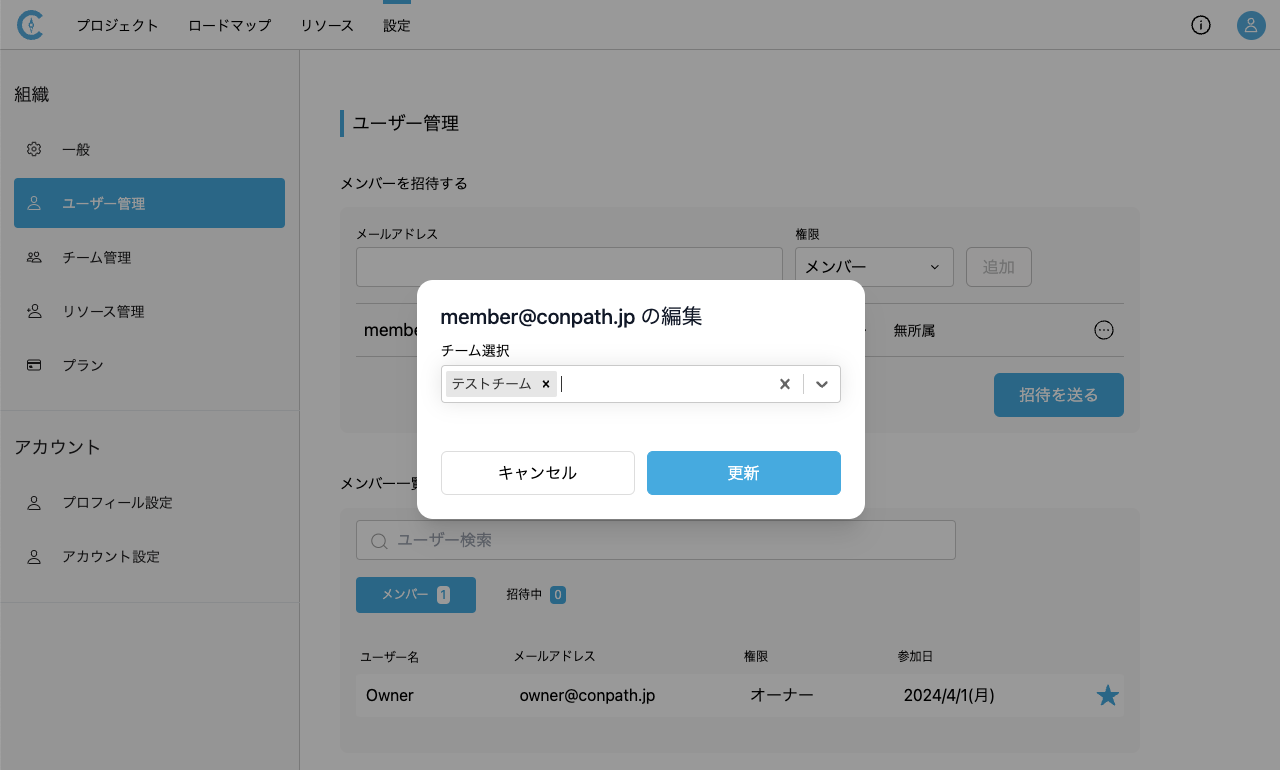
Task: Click the プラン card icon in the sidebar
Action: point(34,365)
